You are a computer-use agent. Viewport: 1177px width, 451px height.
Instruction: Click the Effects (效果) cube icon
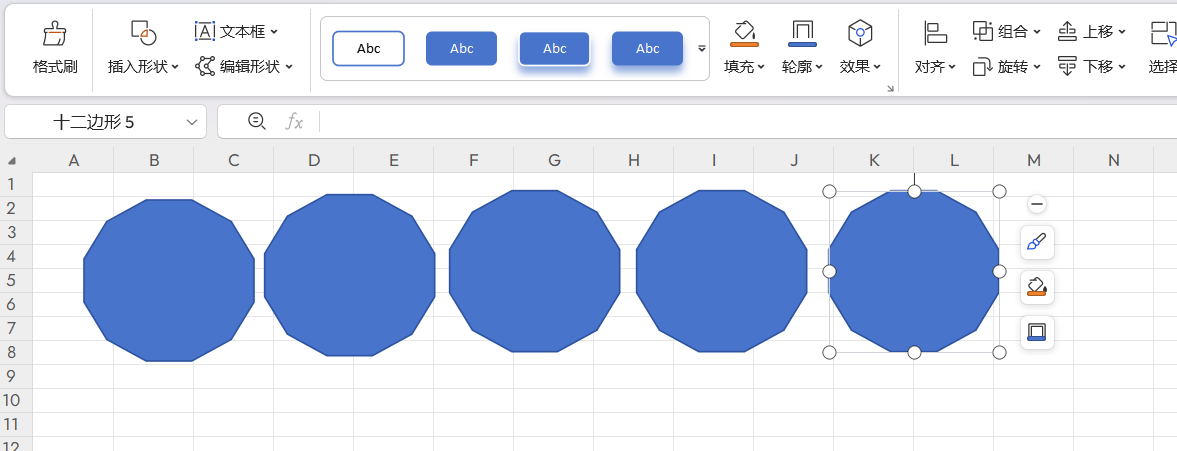point(860,33)
